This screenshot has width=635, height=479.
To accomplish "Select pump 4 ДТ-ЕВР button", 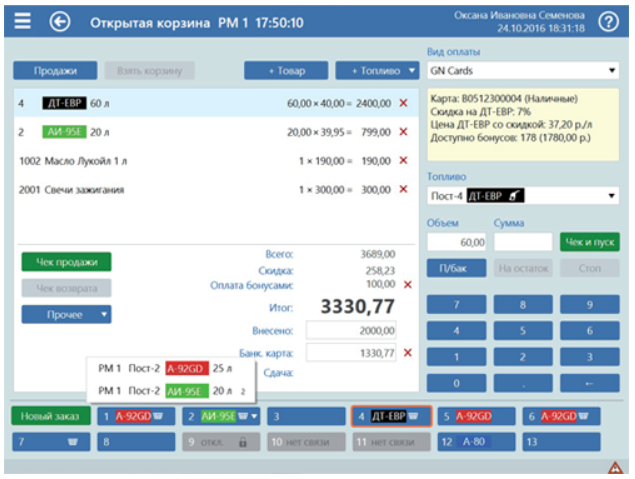I will (x=391, y=416).
